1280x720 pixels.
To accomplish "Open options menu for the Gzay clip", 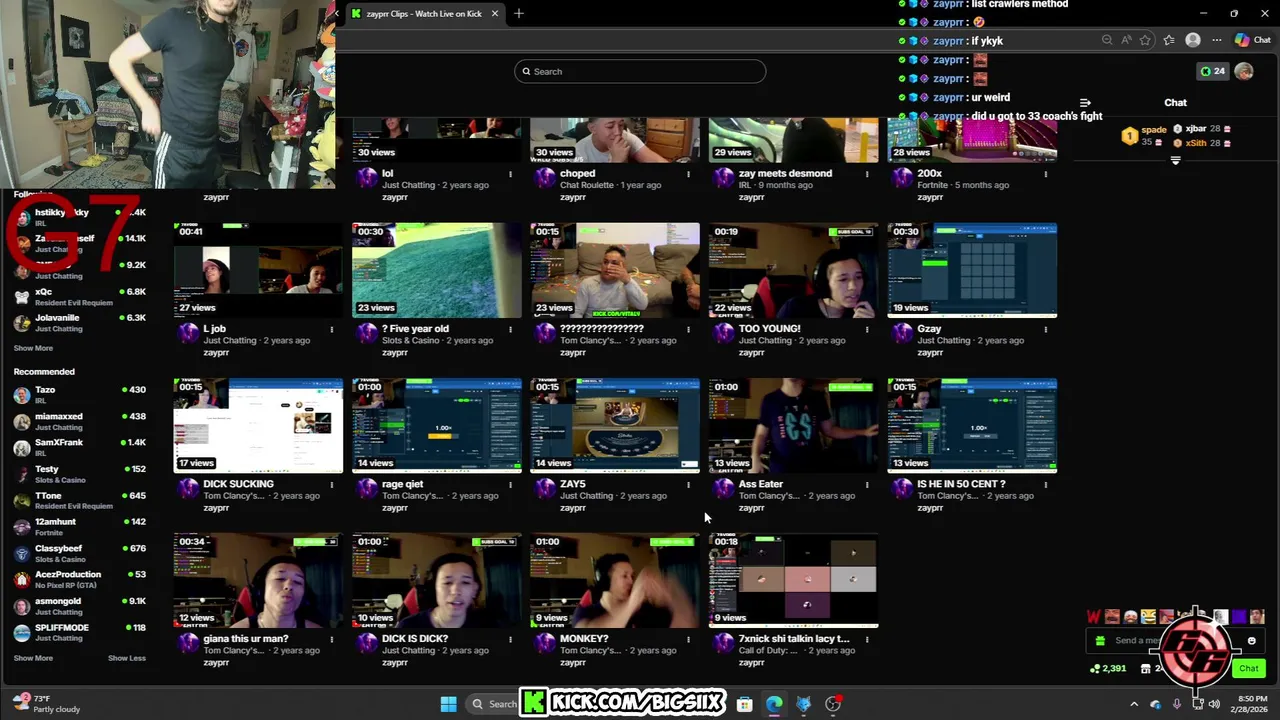I will (1046, 329).
